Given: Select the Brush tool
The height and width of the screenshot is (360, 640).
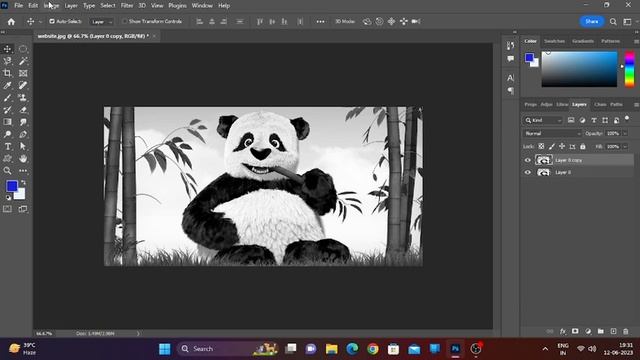Looking at the screenshot, I should coord(7,98).
